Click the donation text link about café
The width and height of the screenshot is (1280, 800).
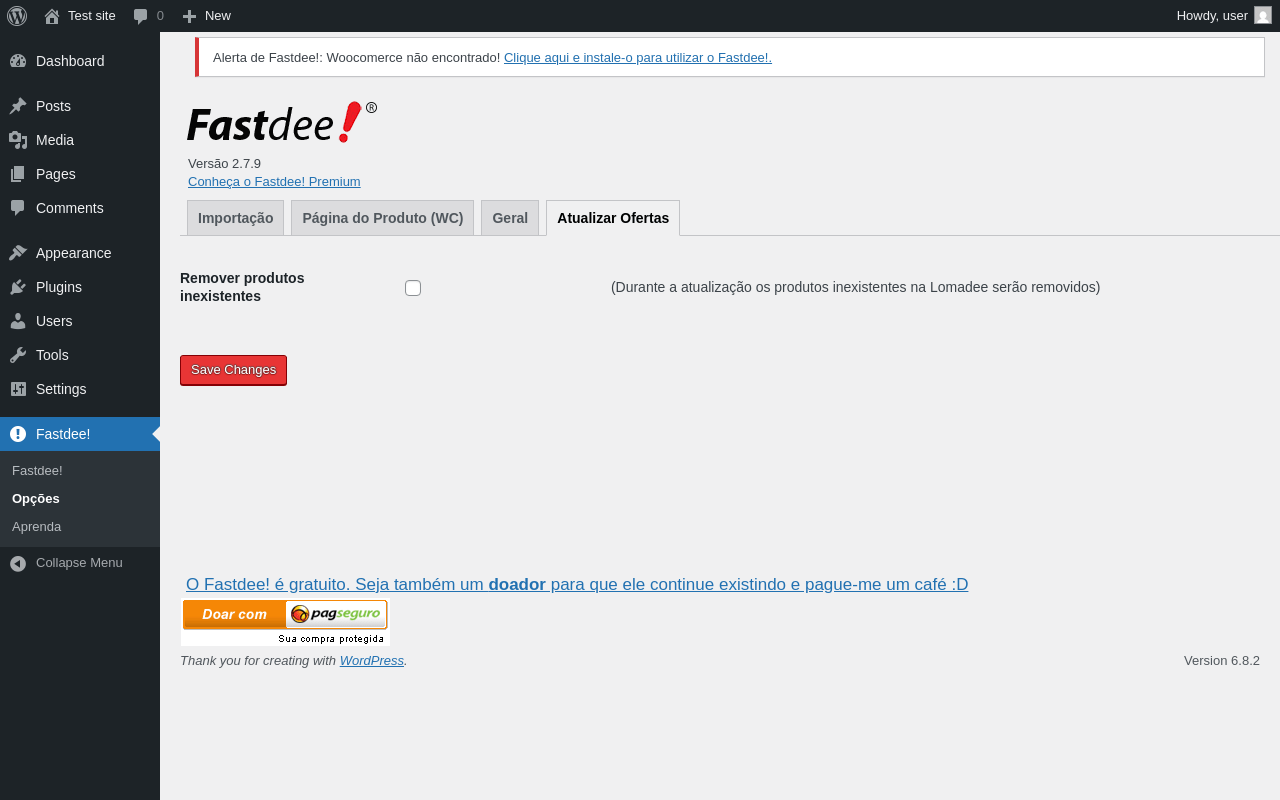pos(577,585)
